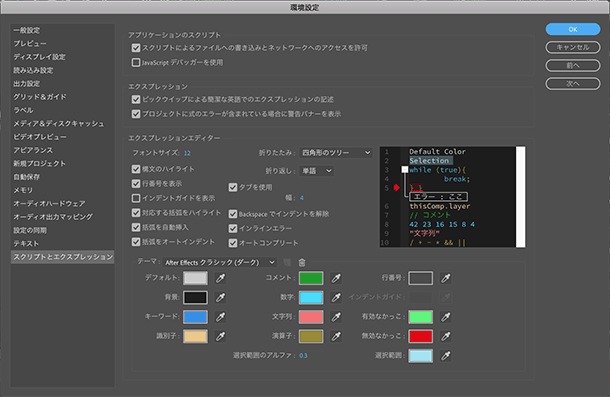Open the 折りたたみ dropdown
The image size is (610, 397).
point(336,153)
